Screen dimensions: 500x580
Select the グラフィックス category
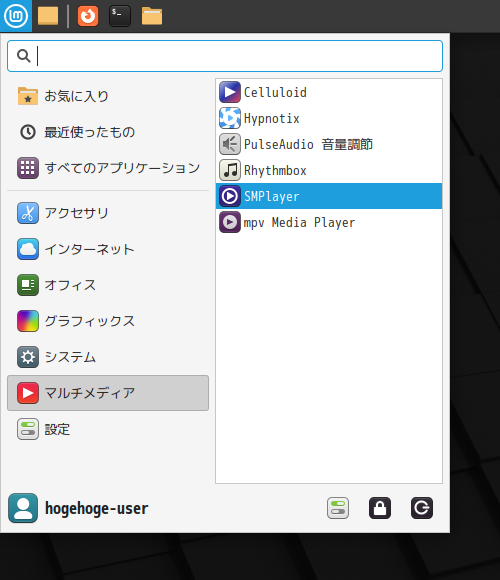[x=108, y=321]
